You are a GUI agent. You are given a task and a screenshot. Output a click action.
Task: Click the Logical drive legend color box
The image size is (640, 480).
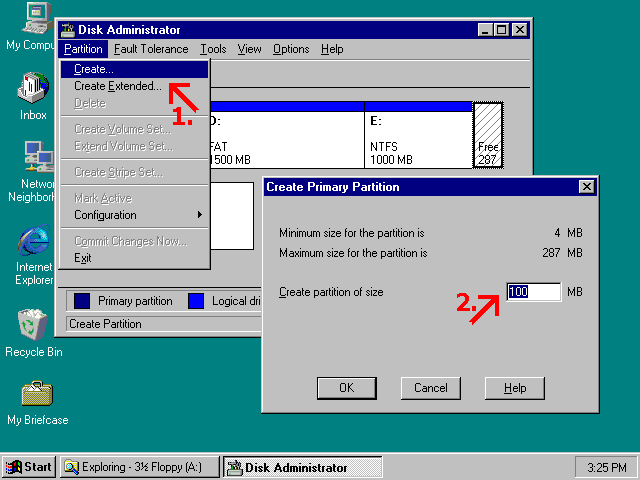click(196, 301)
